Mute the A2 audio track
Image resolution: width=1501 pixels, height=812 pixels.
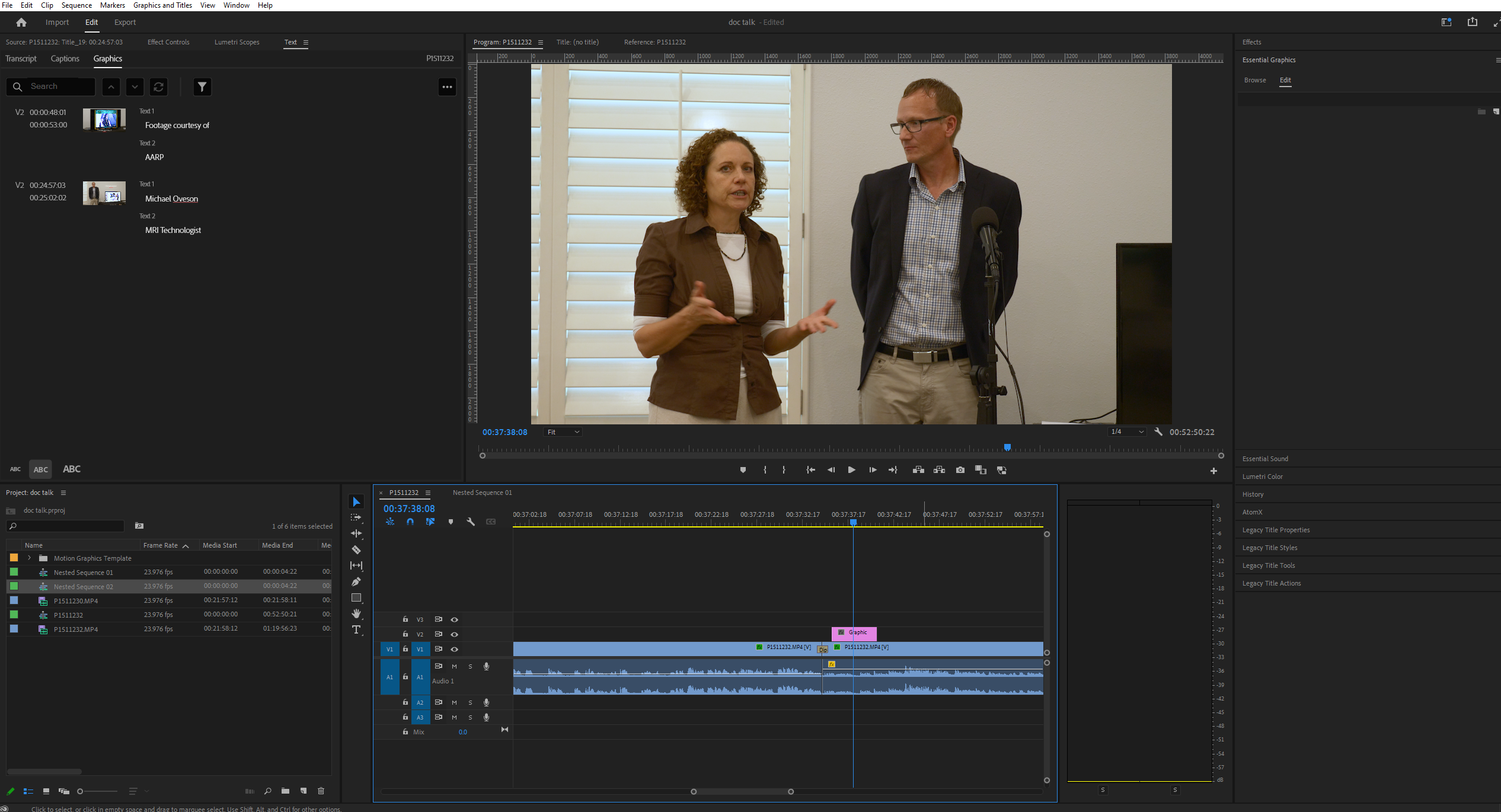point(454,702)
